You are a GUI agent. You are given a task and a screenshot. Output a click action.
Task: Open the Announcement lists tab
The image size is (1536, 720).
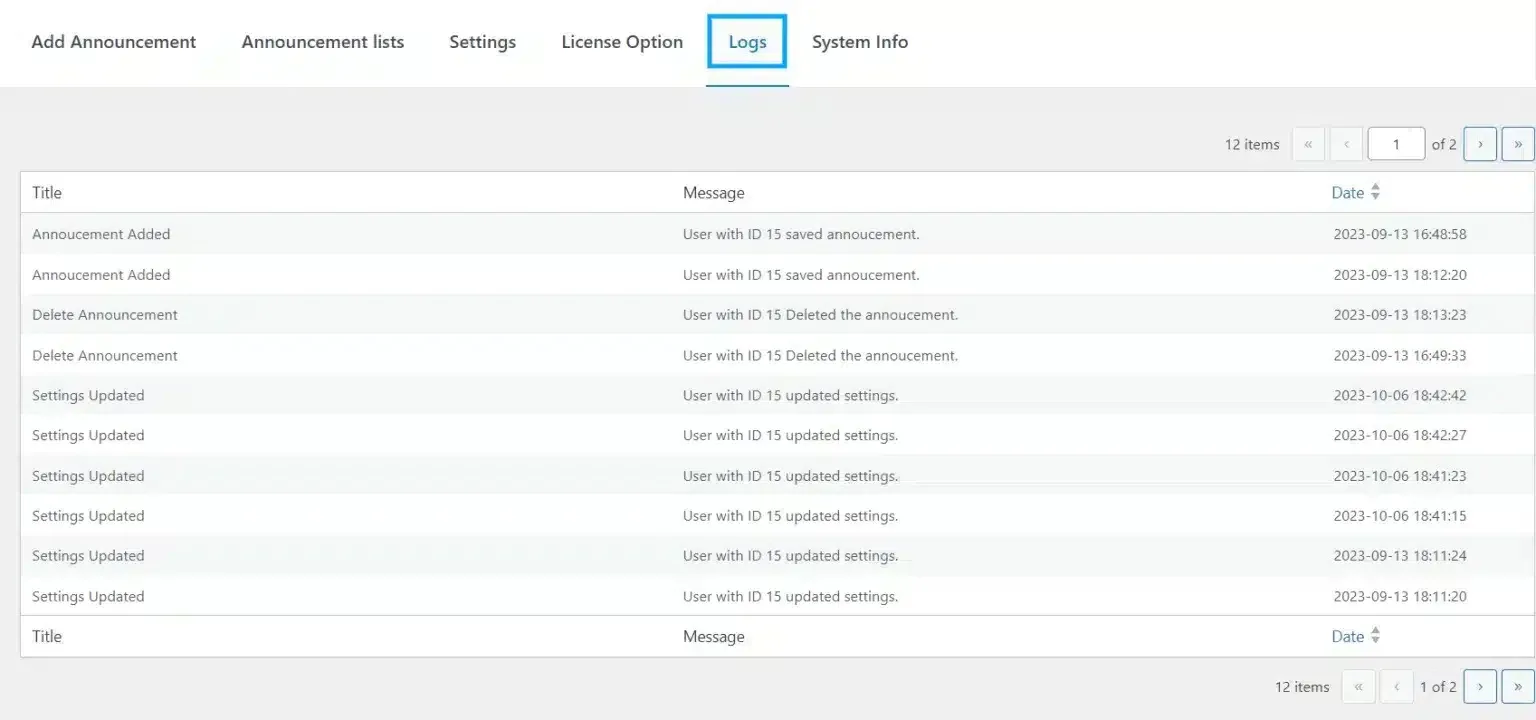click(x=322, y=42)
